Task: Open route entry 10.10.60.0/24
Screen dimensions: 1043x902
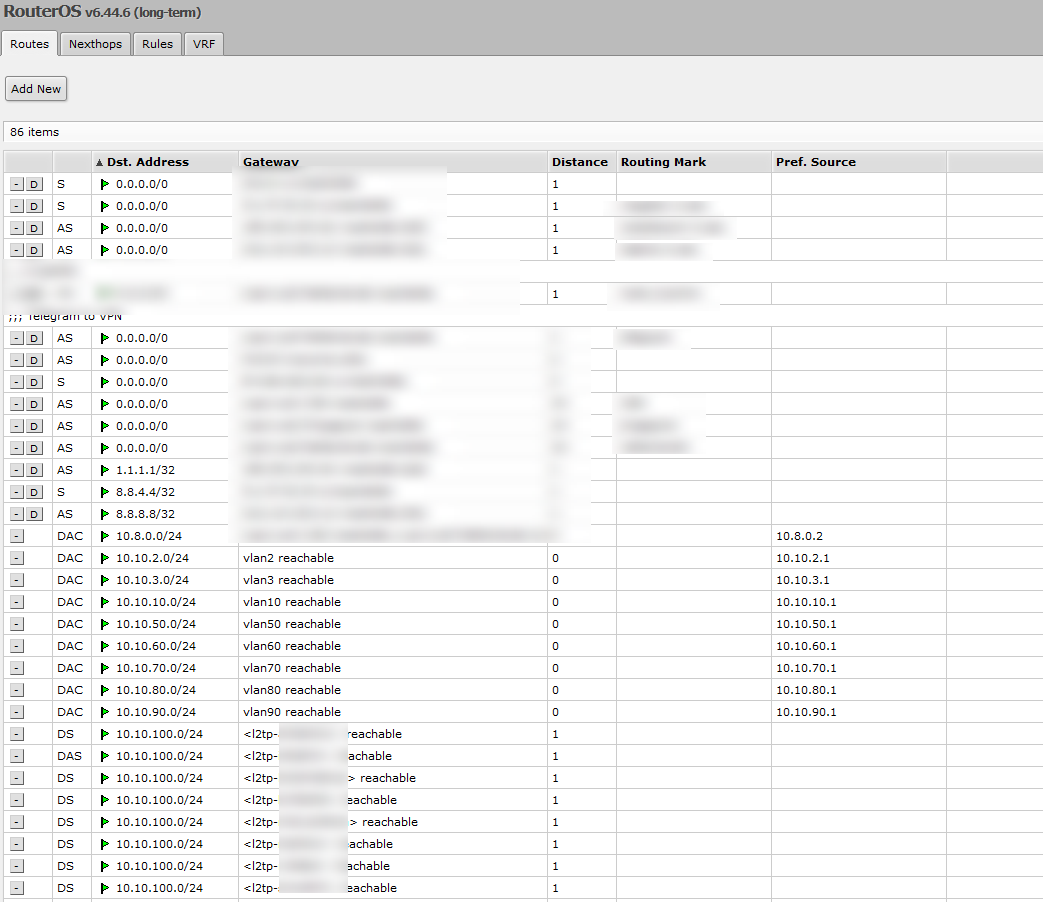Action: point(156,646)
